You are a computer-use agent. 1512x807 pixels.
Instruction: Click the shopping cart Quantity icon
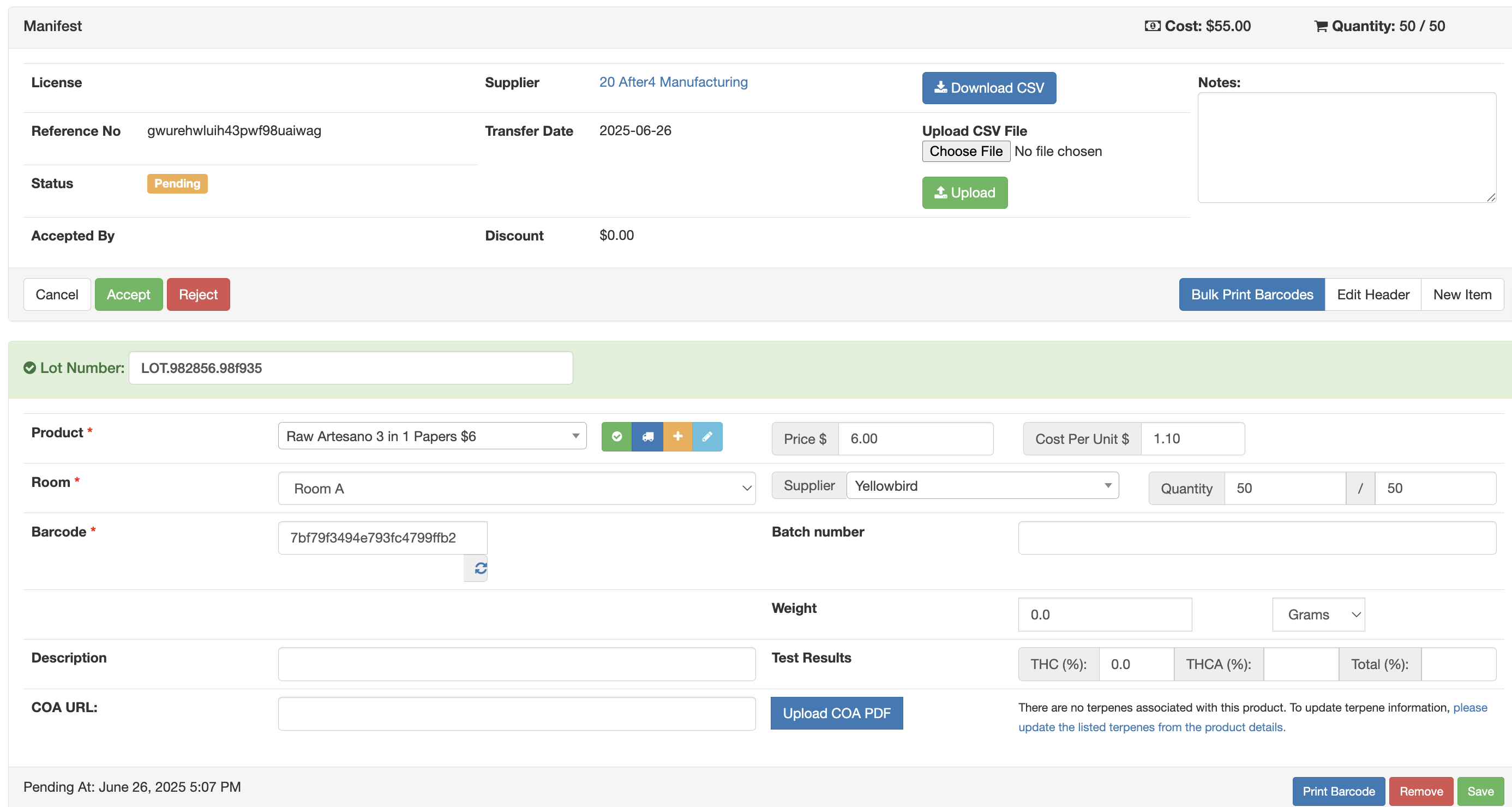(1321, 26)
